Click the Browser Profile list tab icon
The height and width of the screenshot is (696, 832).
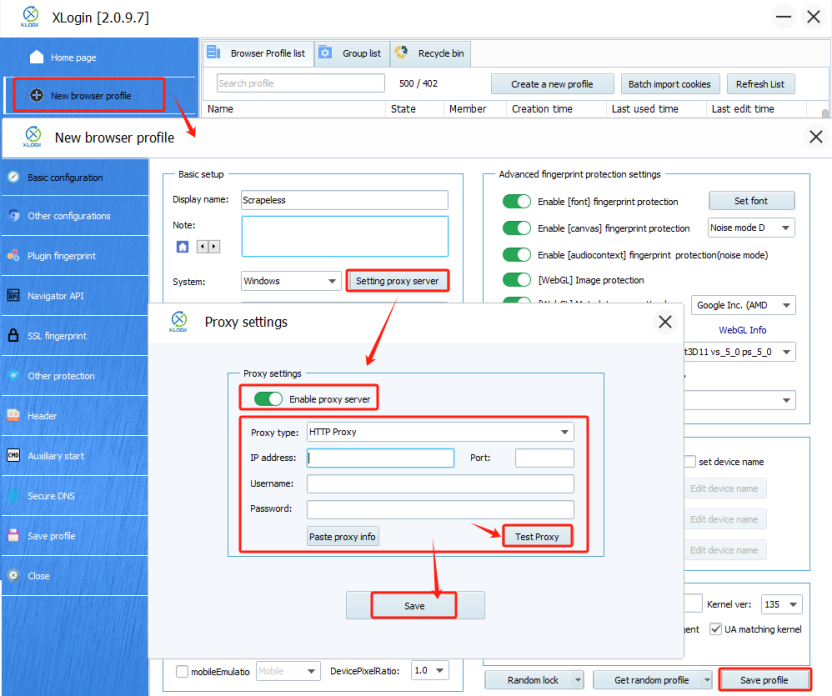click(x=213, y=53)
